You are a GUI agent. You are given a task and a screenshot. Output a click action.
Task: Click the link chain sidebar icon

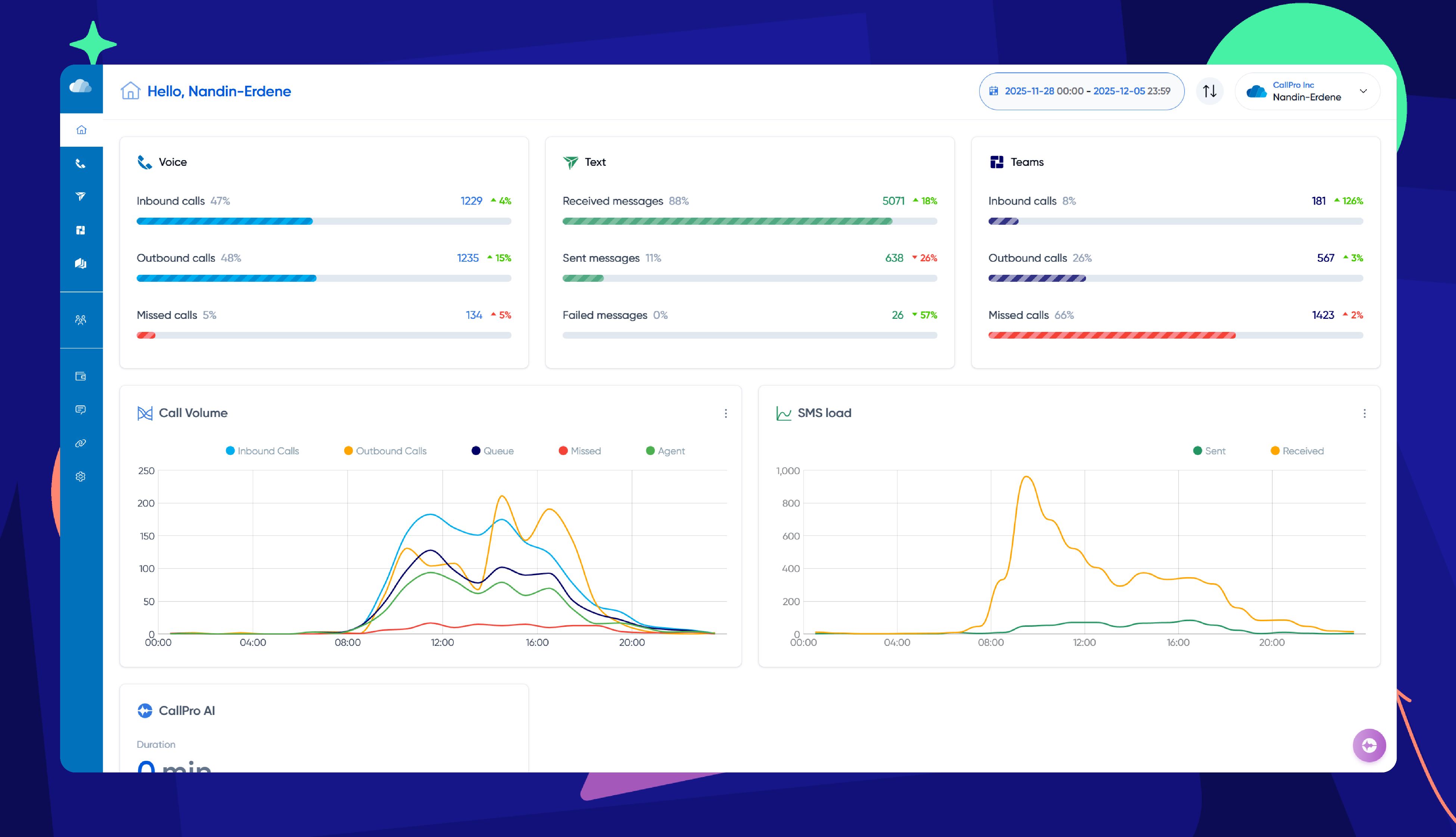(x=81, y=443)
